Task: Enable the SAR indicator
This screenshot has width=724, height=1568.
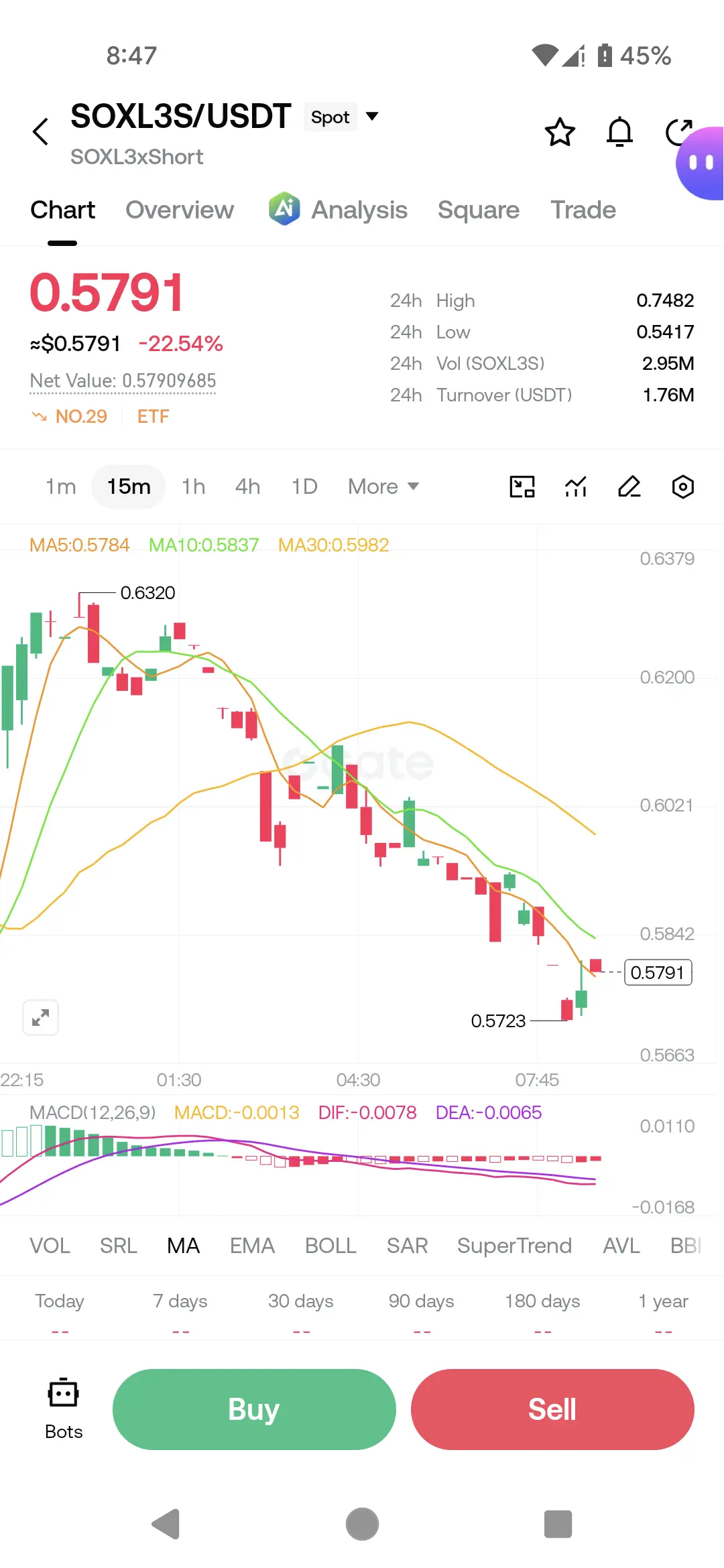Action: tap(407, 1246)
